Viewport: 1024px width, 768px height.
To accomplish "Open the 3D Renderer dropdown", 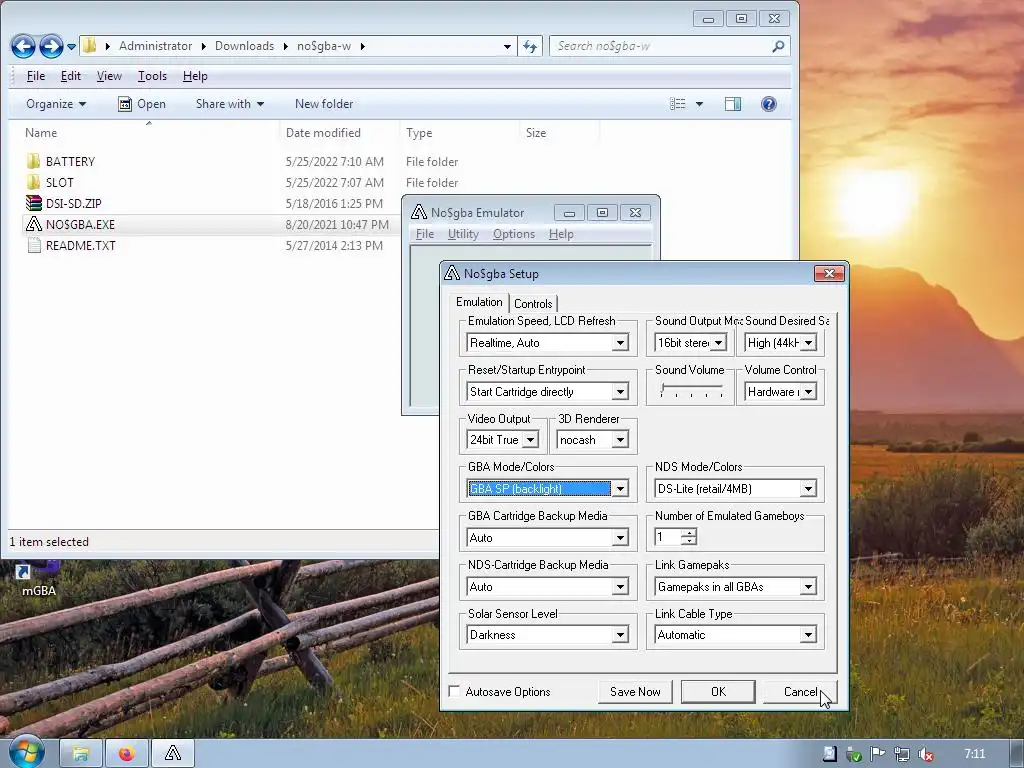I will [620, 440].
